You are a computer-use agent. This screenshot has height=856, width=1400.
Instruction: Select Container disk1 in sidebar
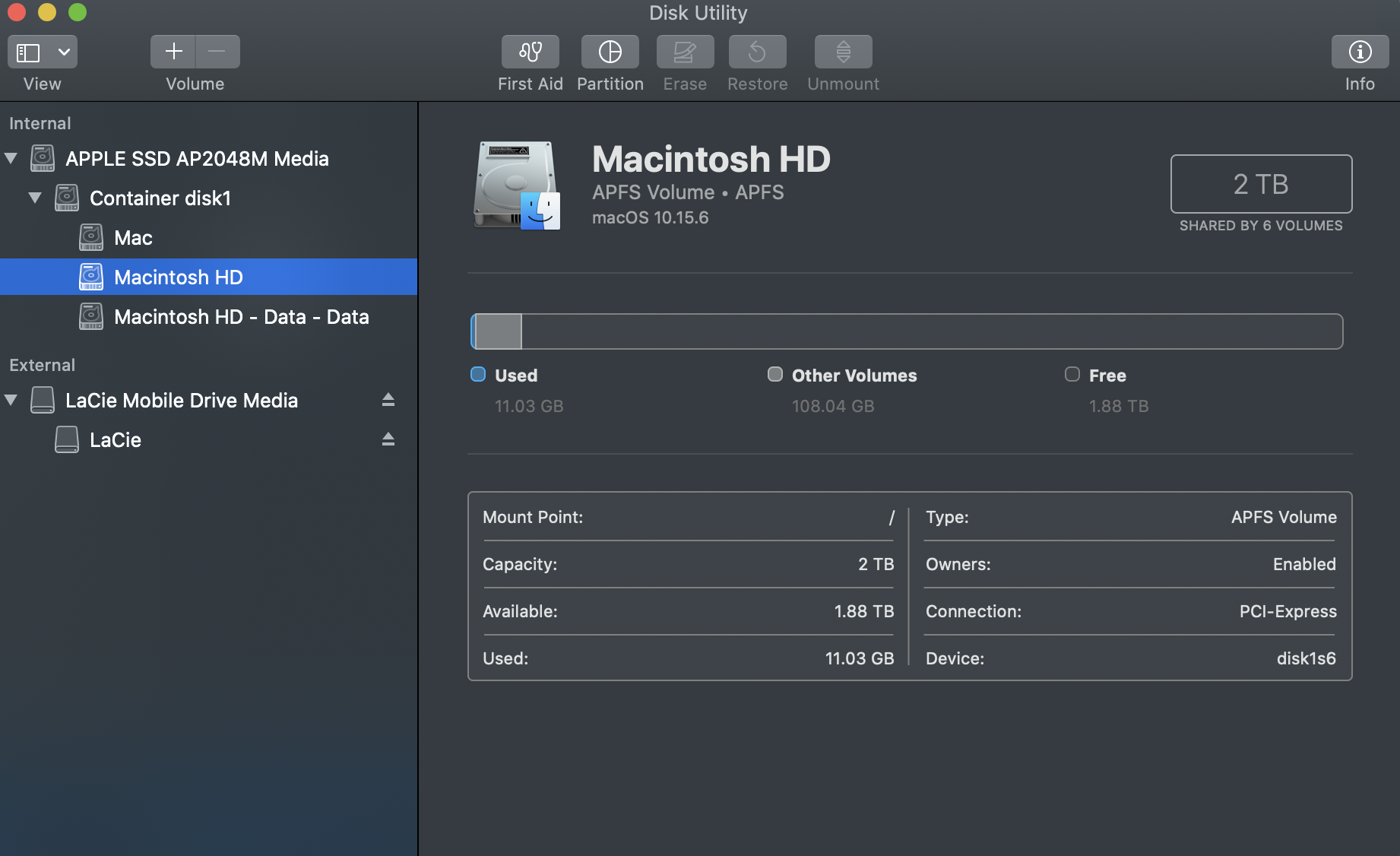click(x=208, y=198)
